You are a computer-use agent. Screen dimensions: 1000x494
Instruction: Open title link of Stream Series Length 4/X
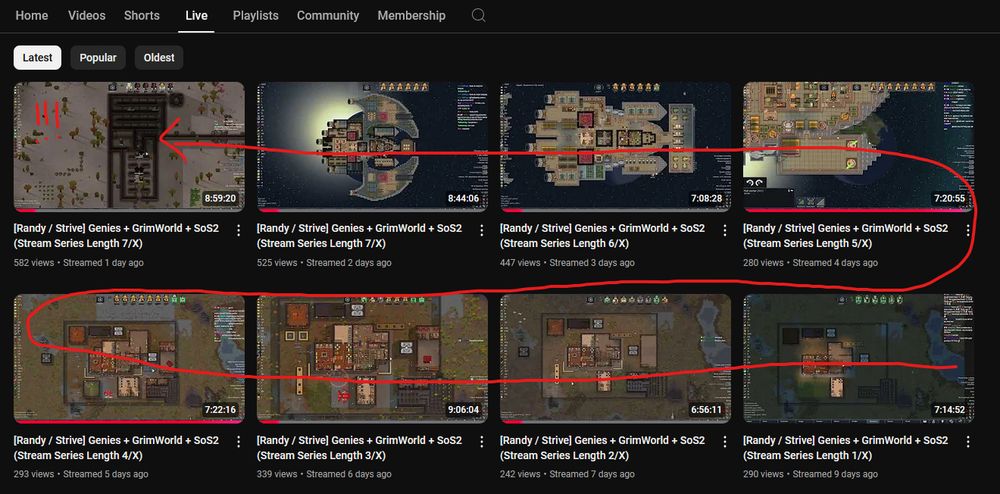click(116, 447)
